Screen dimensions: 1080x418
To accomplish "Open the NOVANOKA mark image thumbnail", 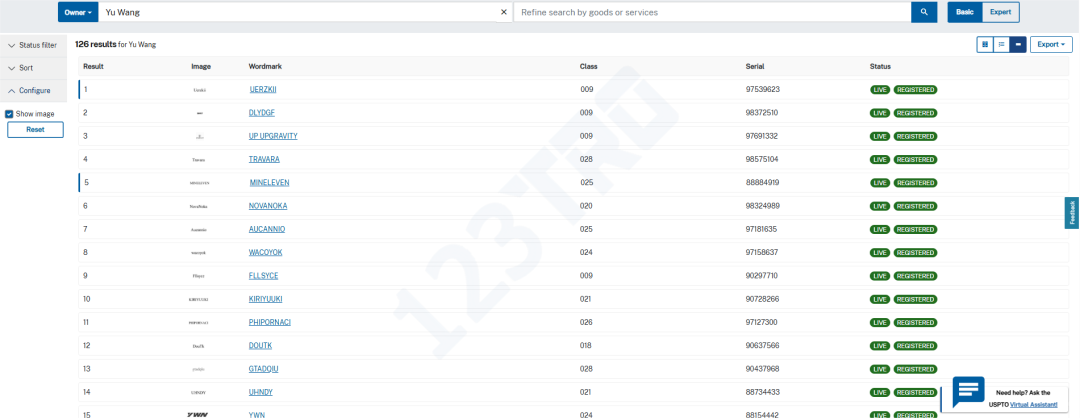I will tap(199, 207).
